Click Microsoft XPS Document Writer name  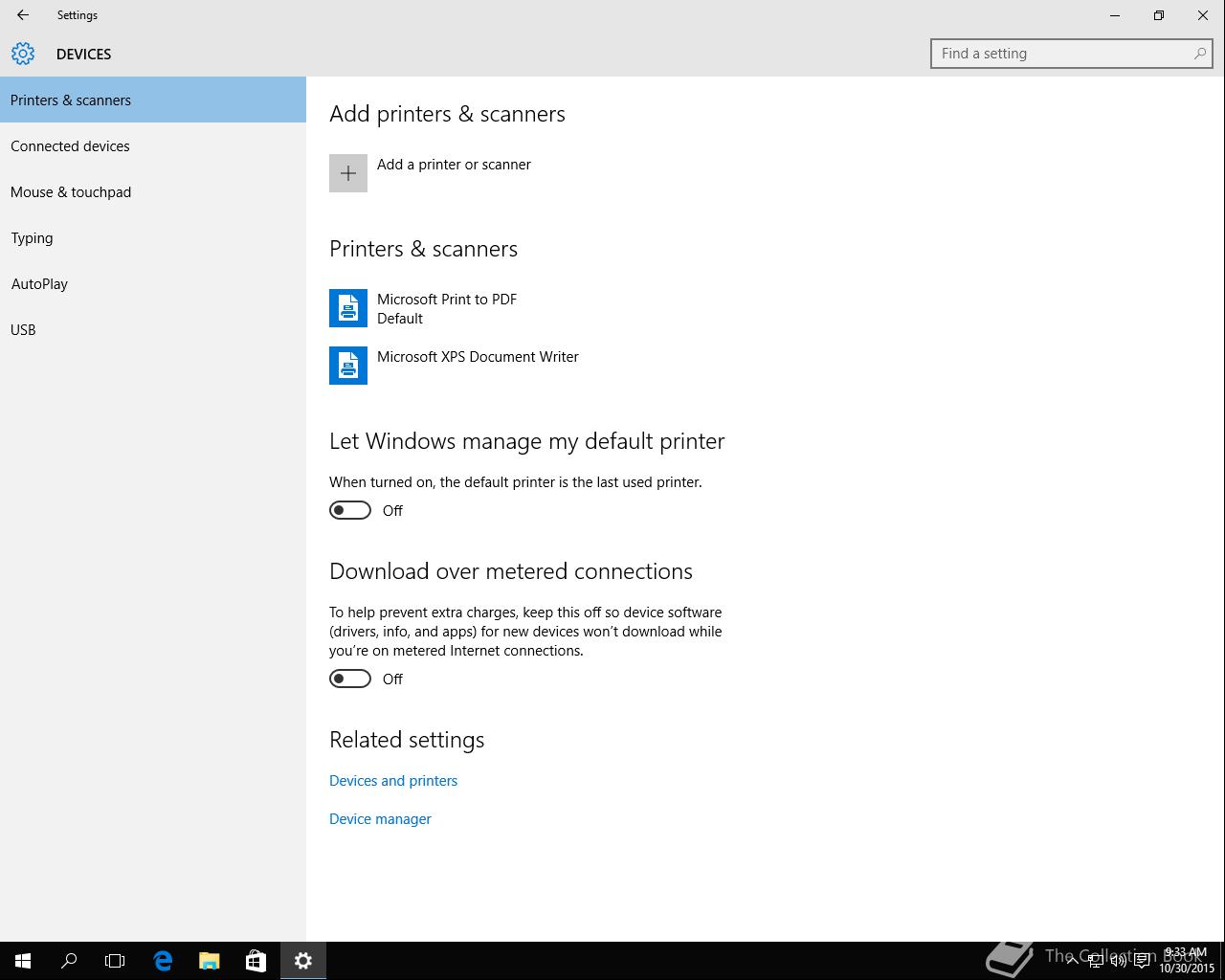click(x=478, y=357)
